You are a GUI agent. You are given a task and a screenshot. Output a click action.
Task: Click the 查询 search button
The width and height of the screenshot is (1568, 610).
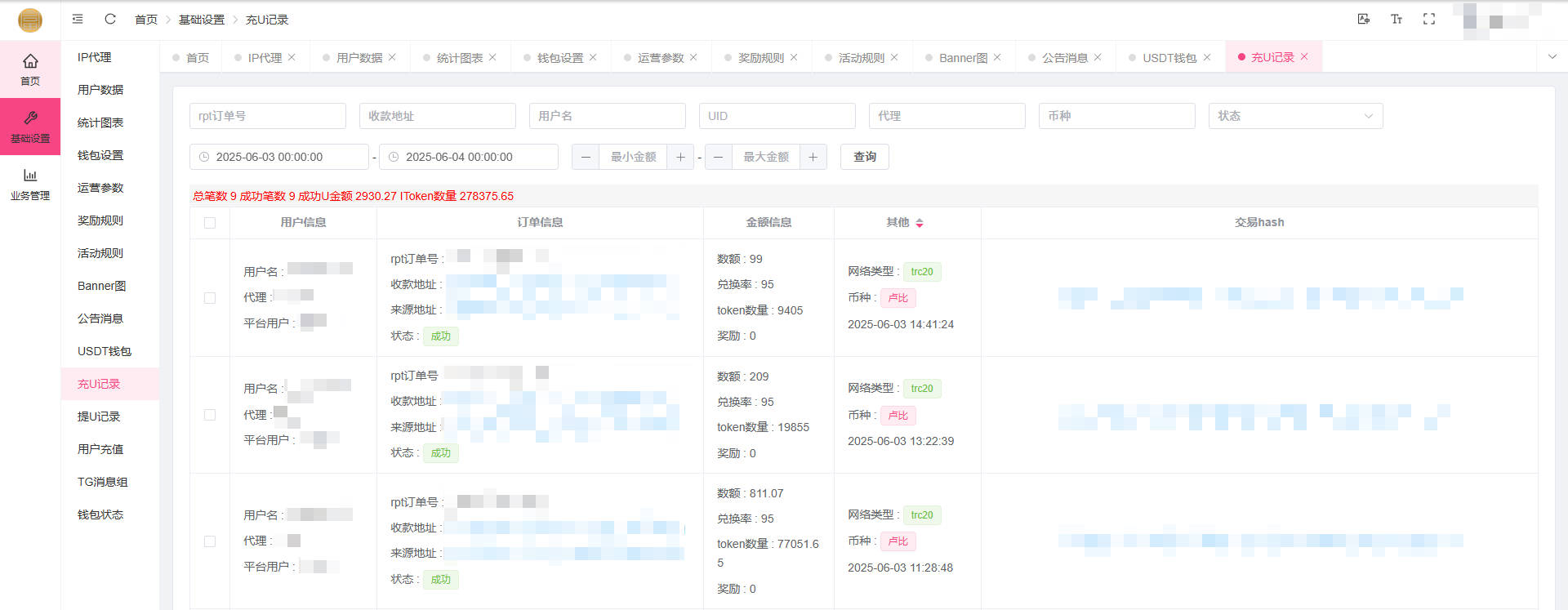[x=864, y=157]
